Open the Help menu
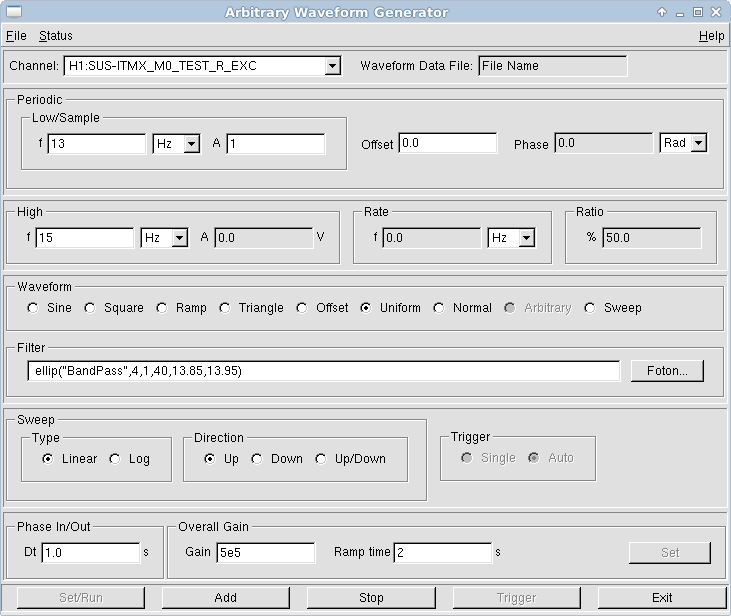The width and height of the screenshot is (731, 616). pos(711,36)
